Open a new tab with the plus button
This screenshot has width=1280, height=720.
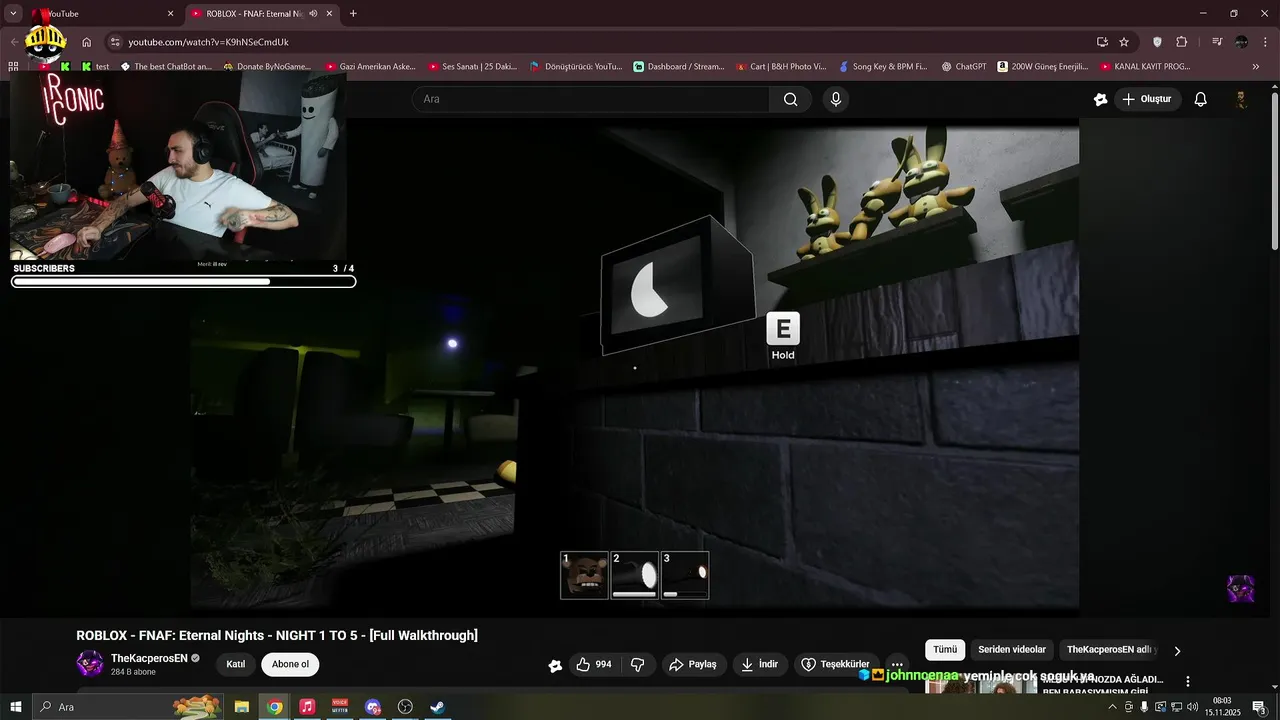353,14
